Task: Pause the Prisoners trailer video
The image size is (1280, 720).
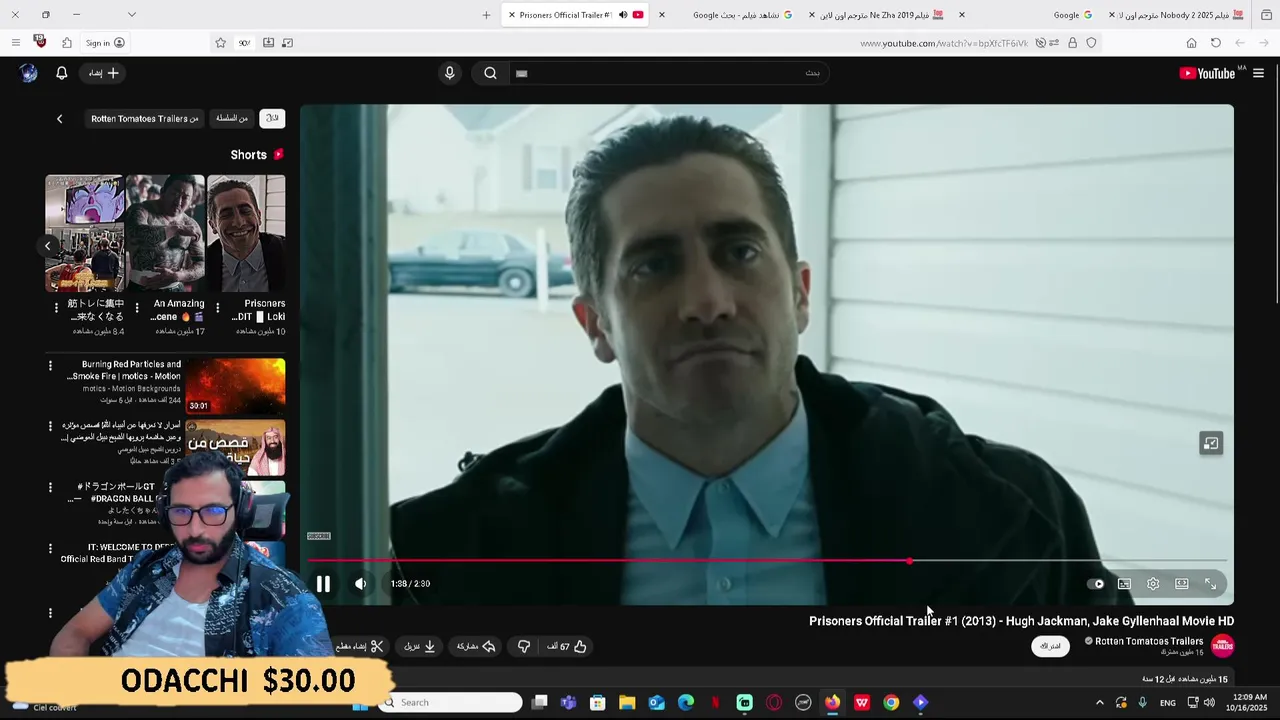Action: pos(323,584)
